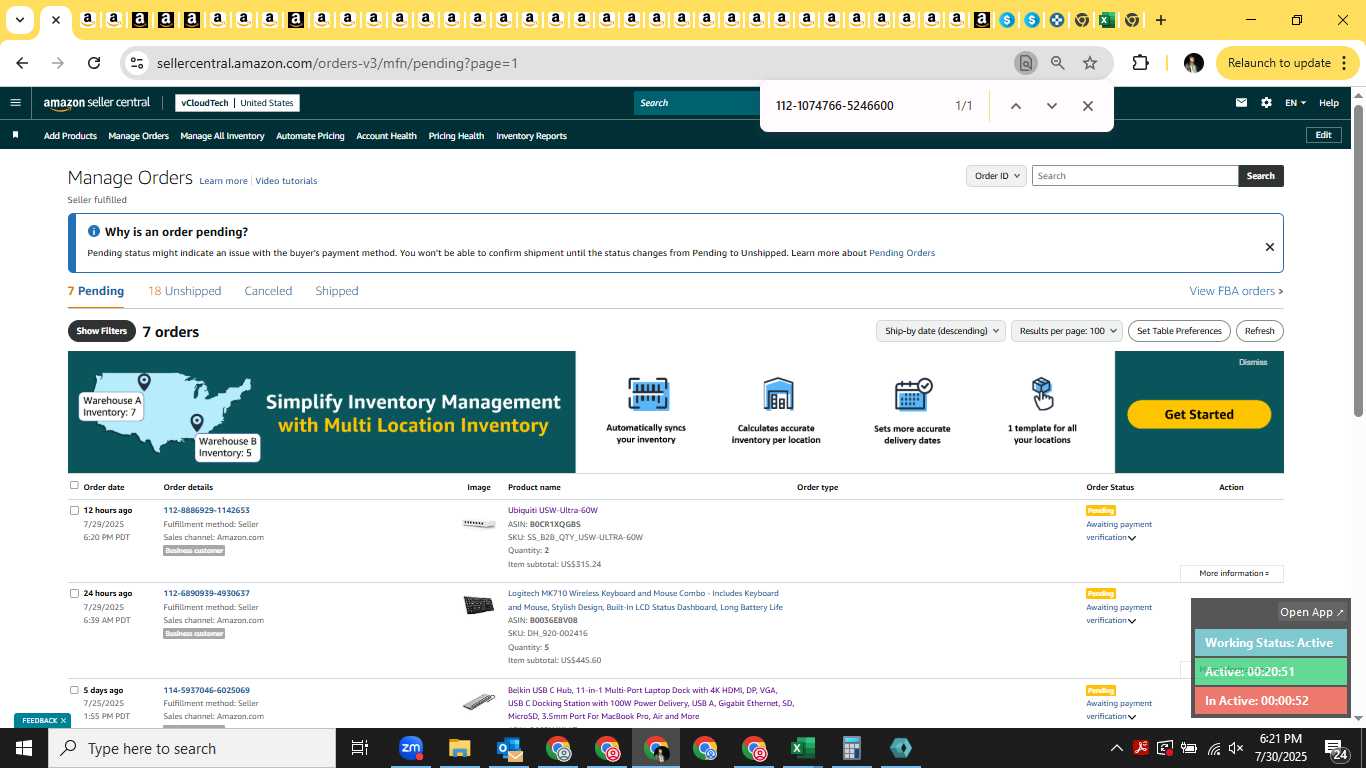Click the Windows Start button
Image resolution: width=1366 pixels, height=768 pixels.
coord(24,748)
